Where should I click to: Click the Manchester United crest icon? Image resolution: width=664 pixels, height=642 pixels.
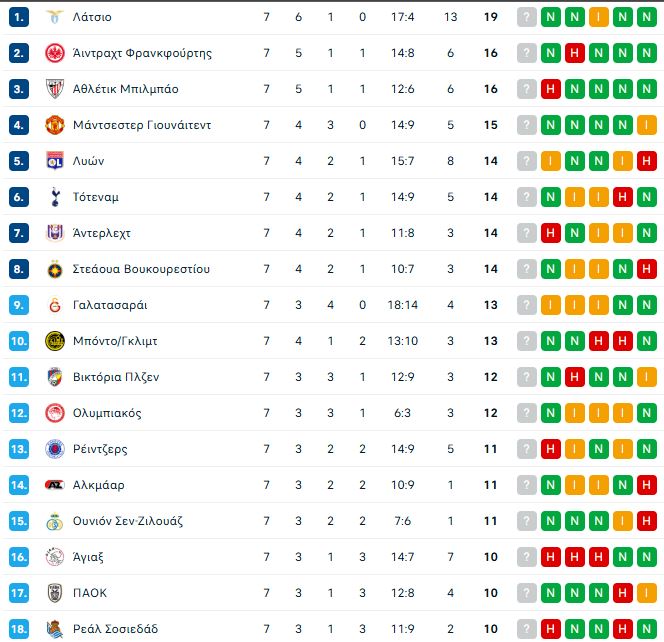pyautogui.click(x=55, y=125)
